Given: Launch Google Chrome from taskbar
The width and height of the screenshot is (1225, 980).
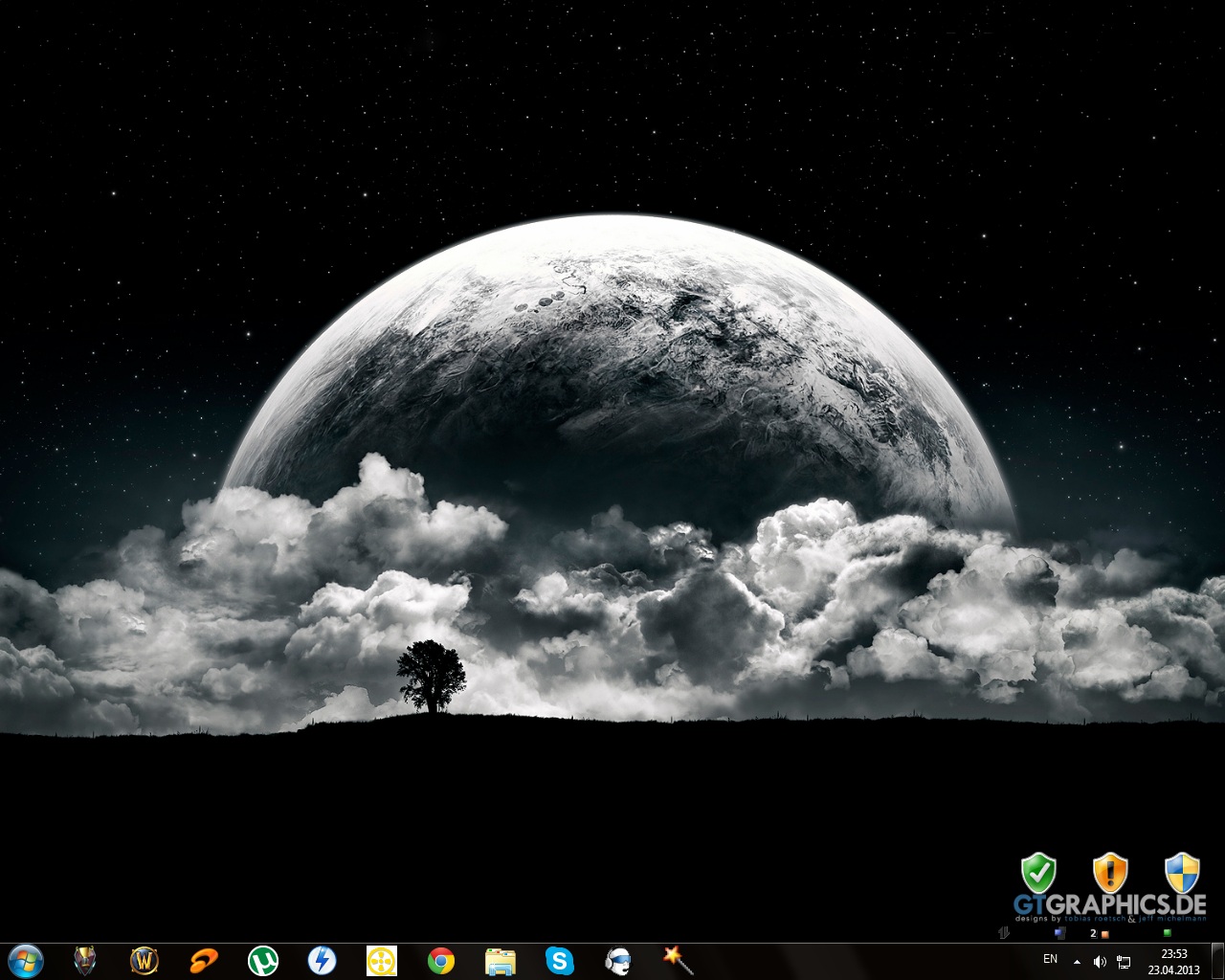Looking at the screenshot, I should click(440, 960).
